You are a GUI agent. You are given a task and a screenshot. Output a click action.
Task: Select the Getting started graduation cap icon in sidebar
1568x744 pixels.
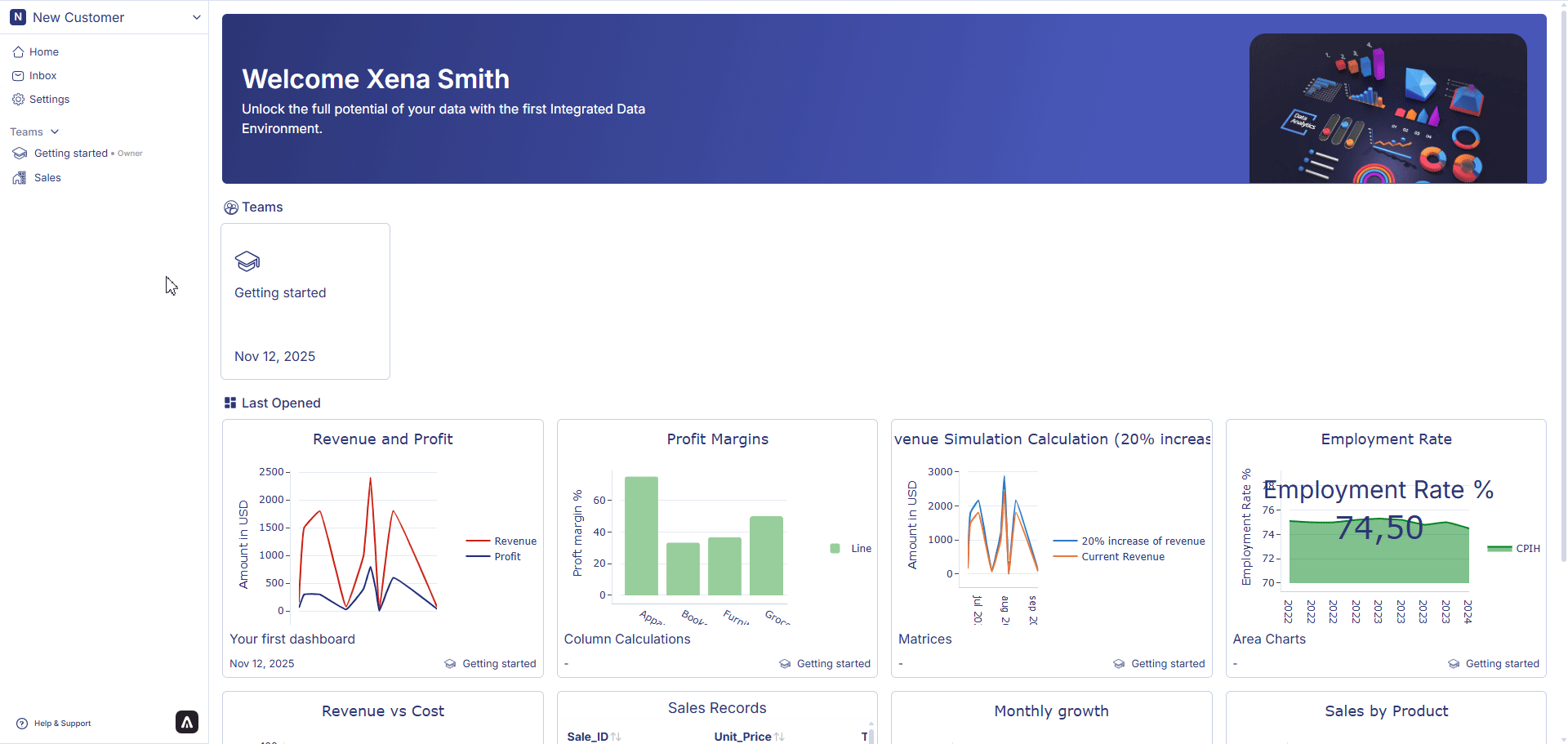pyautogui.click(x=19, y=153)
